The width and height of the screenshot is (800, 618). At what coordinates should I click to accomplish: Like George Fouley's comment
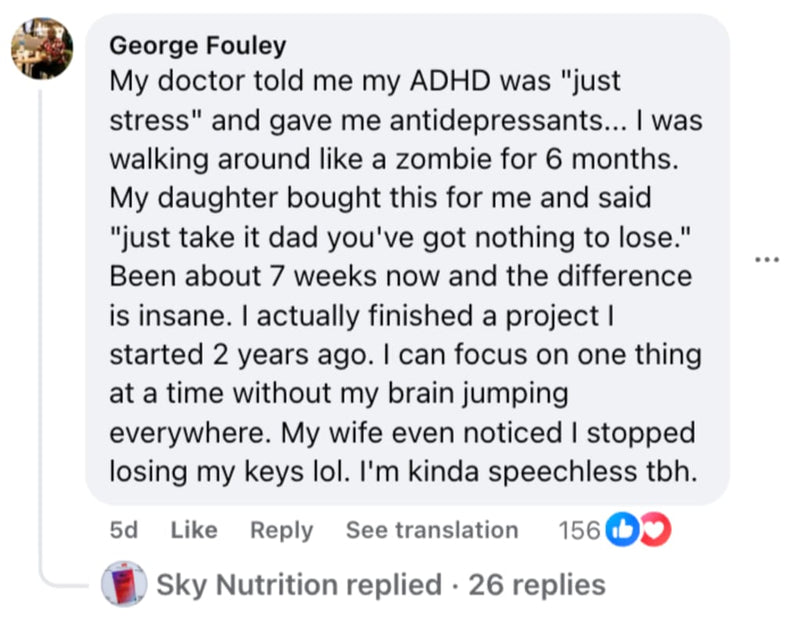[x=194, y=530]
